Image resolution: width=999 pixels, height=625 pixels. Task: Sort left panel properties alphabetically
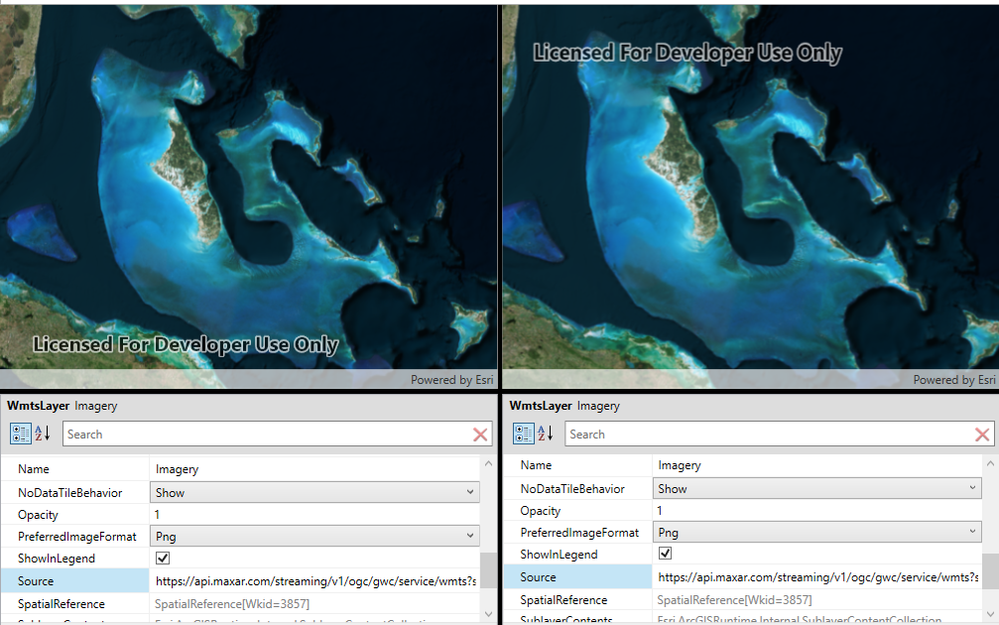tap(42, 434)
